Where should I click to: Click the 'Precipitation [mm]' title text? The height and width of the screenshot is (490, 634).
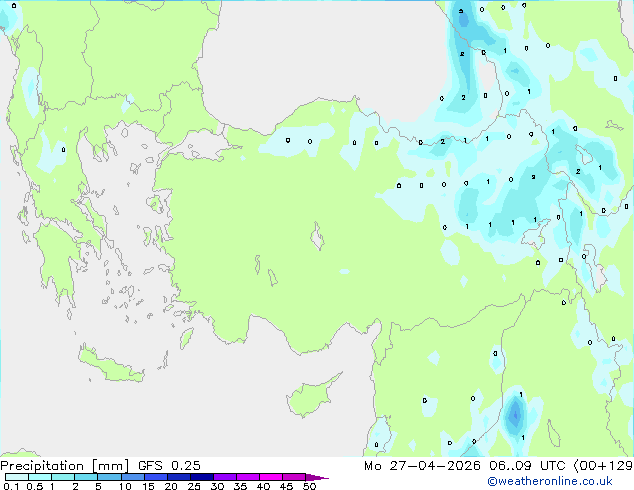pos(65,466)
